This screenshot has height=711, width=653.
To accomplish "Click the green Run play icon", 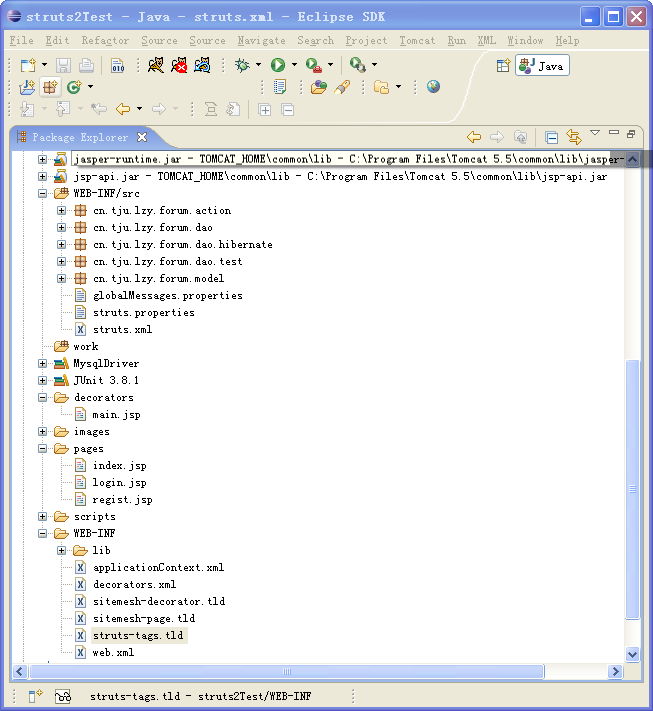I will coord(278,65).
